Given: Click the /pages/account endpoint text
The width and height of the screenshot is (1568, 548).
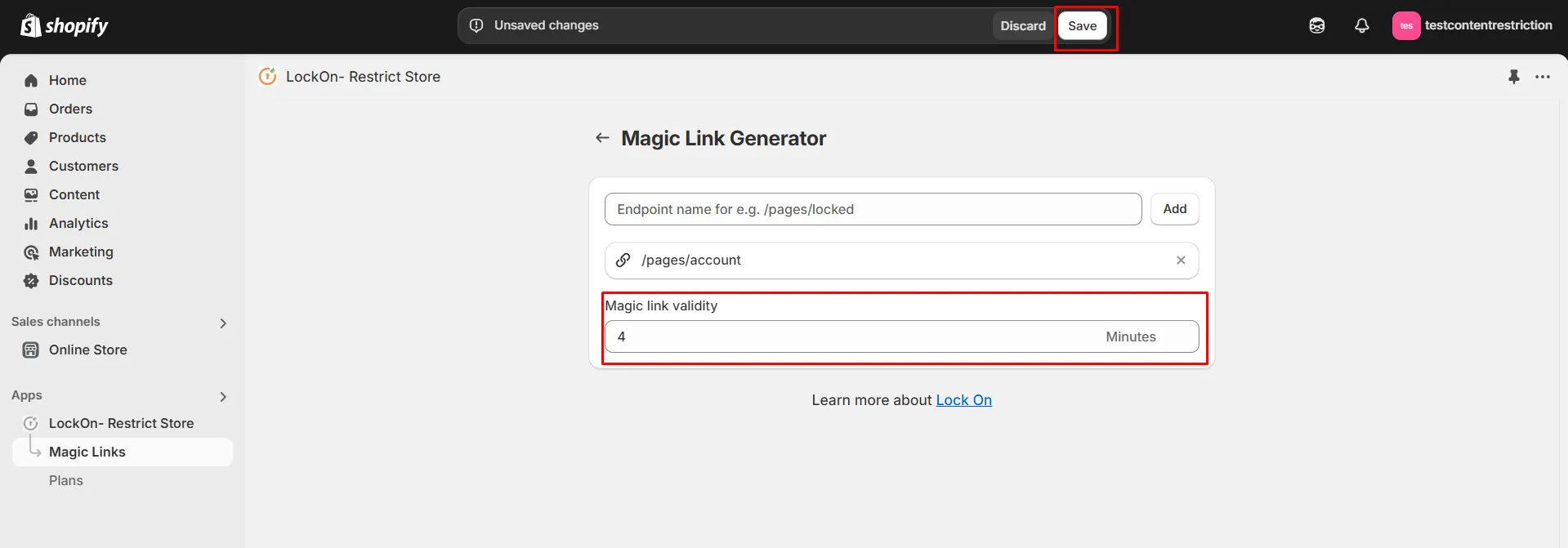Looking at the screenshot, I should [691, 260].
